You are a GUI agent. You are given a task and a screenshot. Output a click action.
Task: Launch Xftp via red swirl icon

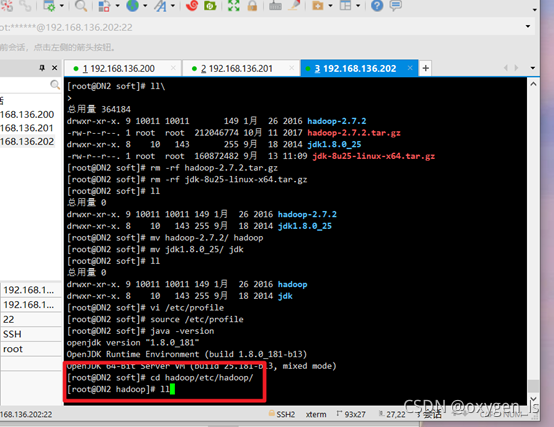191,5
